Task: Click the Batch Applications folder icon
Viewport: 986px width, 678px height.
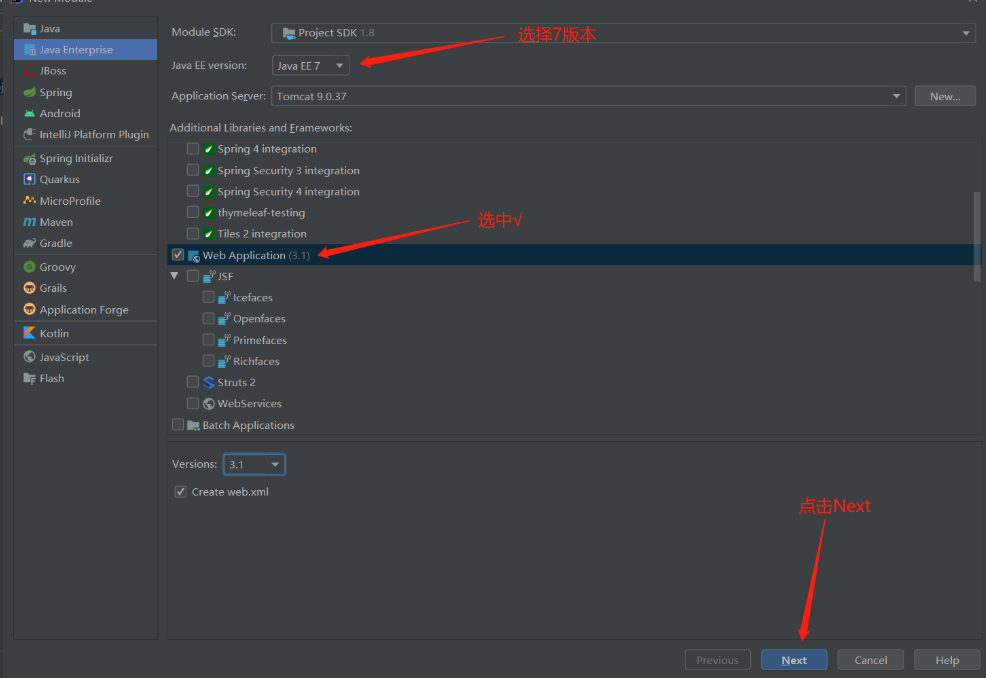Action: pos(194,425)
